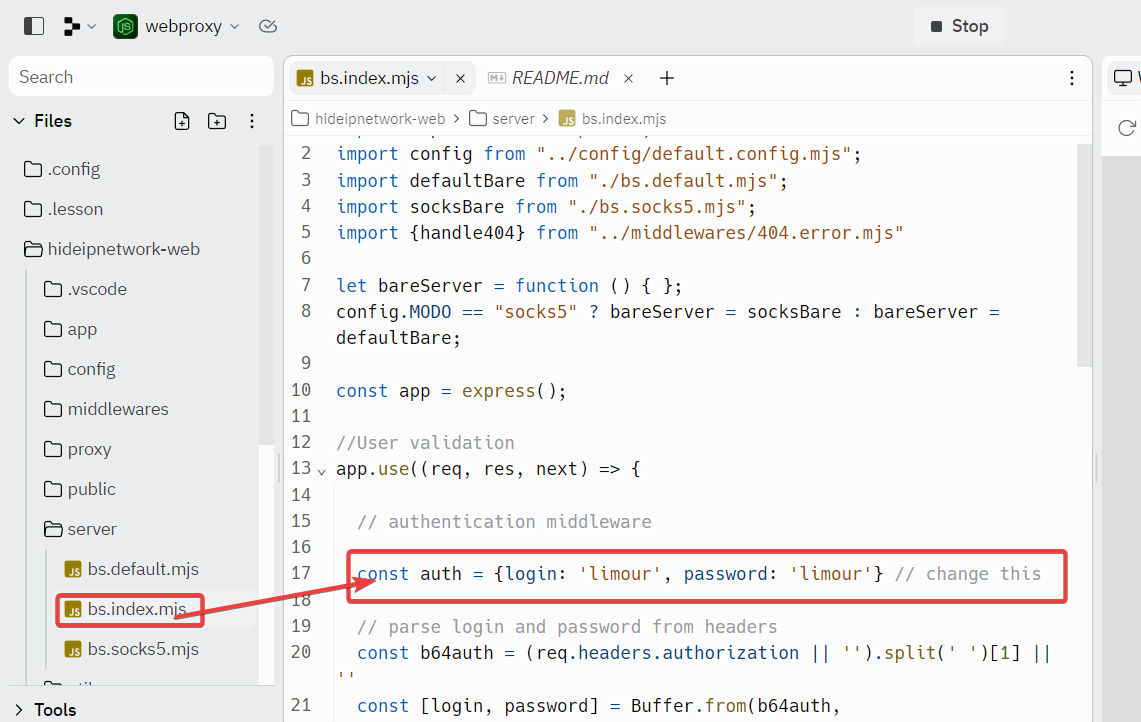Viewport: 1141px width, 722px height.
Task: Click the new file icon
Action: 182,121
